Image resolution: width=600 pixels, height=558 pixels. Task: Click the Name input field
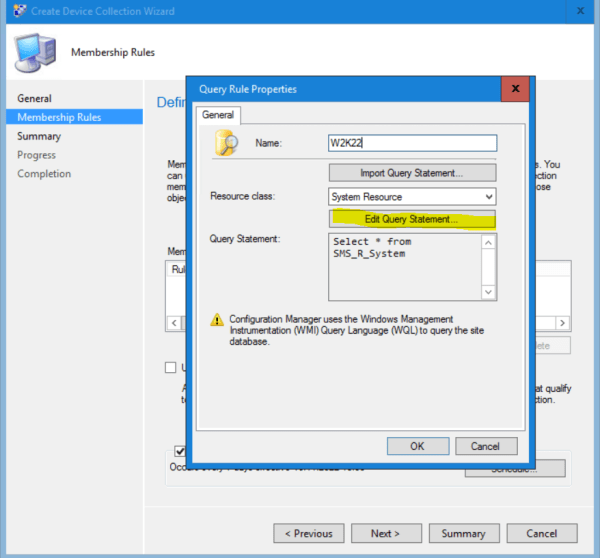(x=412, y=143)
